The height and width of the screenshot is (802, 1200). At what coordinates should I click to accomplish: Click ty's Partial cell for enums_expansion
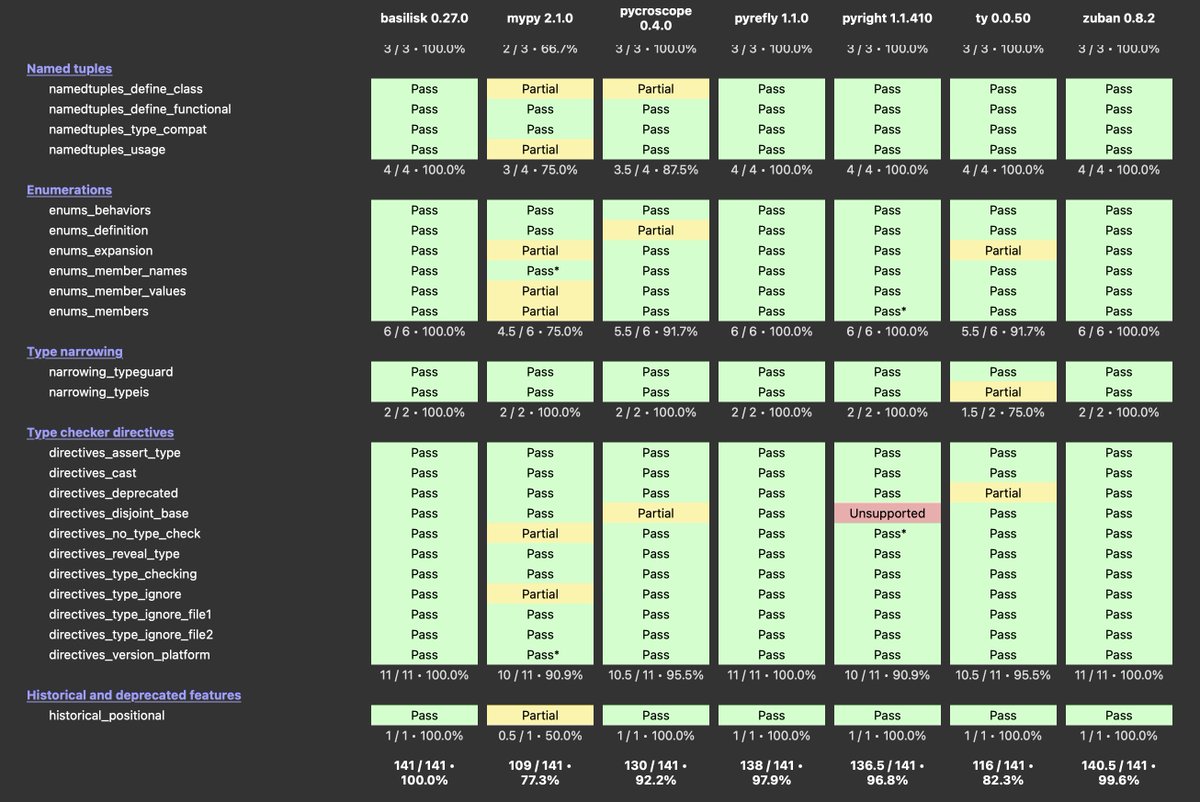point(1003,250)
